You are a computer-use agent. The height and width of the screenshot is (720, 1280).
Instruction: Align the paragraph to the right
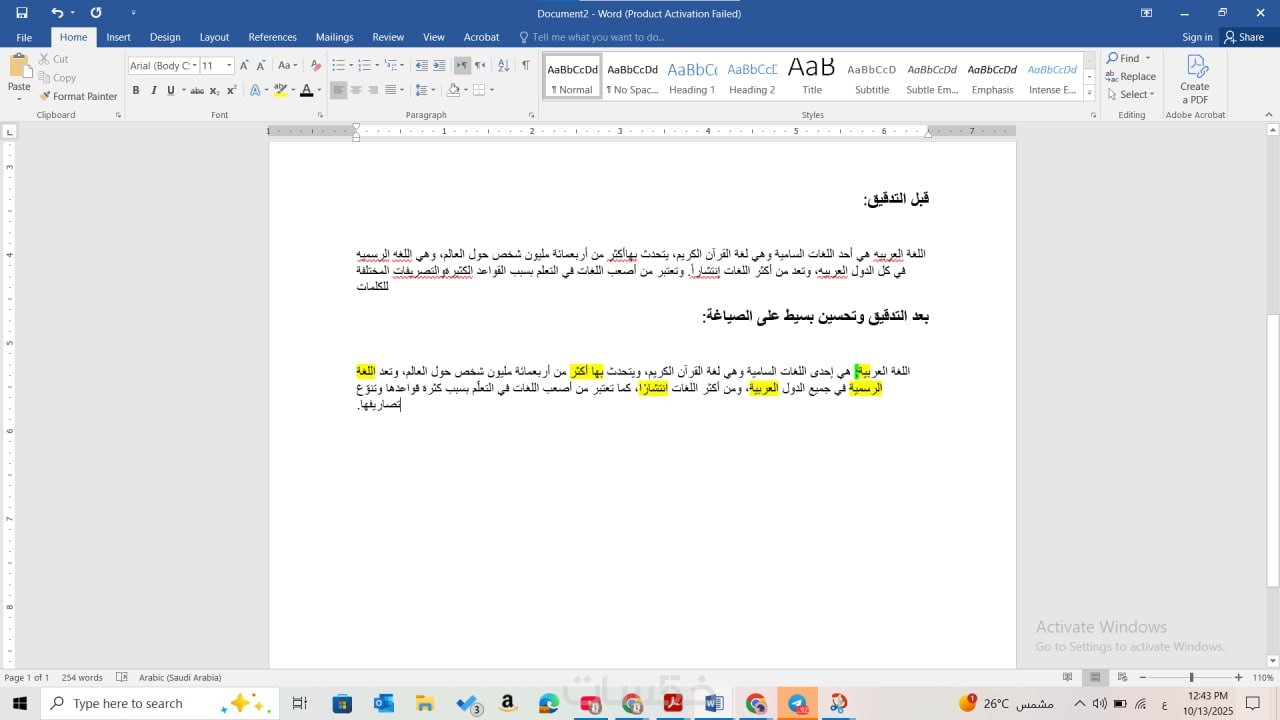coord(373,90)
